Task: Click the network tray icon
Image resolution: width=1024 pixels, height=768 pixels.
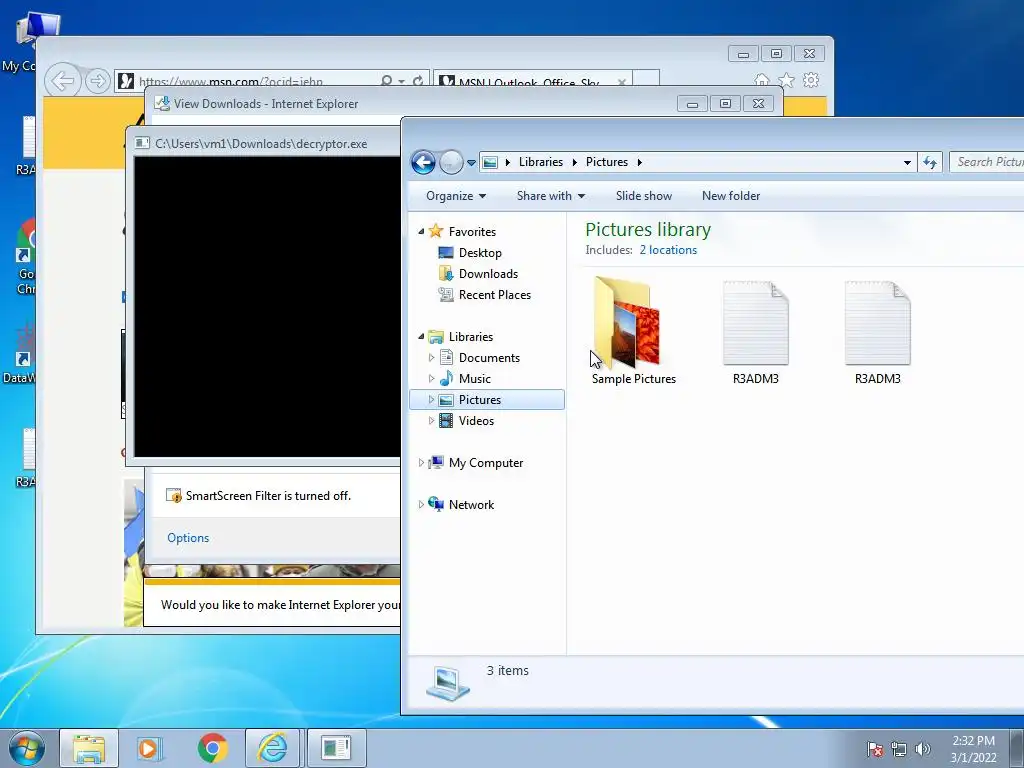Action: 899,749
